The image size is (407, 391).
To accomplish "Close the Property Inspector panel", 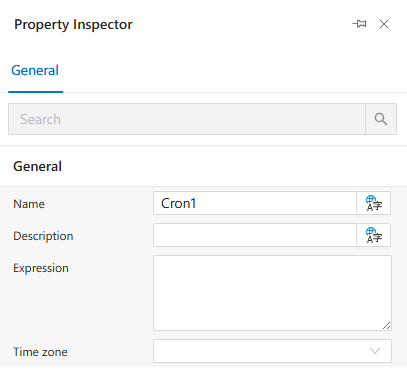I will click(384, 24).
